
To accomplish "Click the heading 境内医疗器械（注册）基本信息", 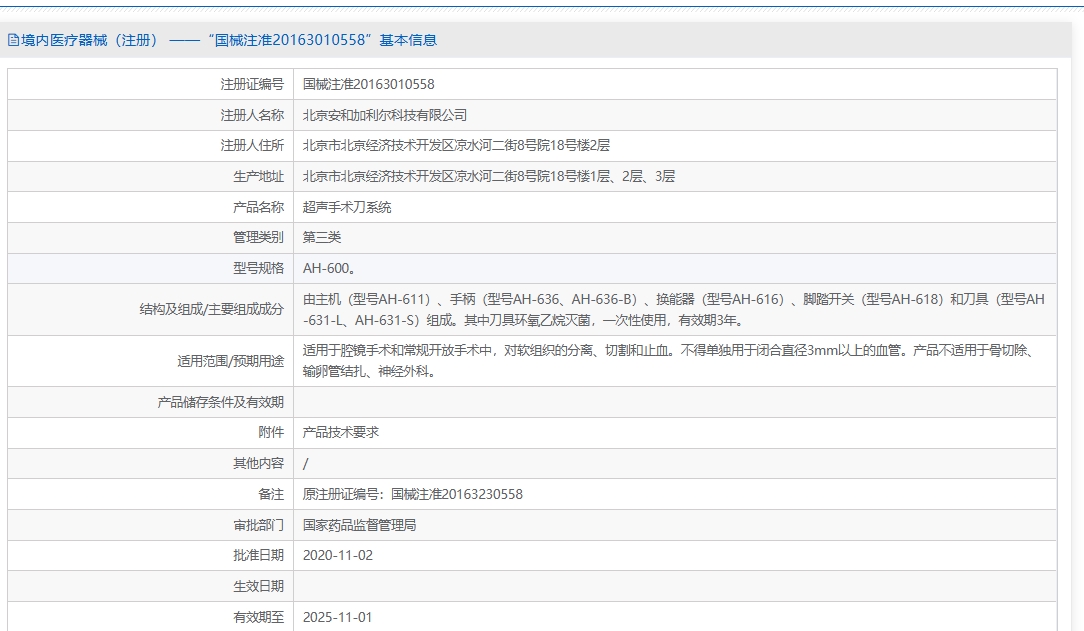I will [229, 40].
